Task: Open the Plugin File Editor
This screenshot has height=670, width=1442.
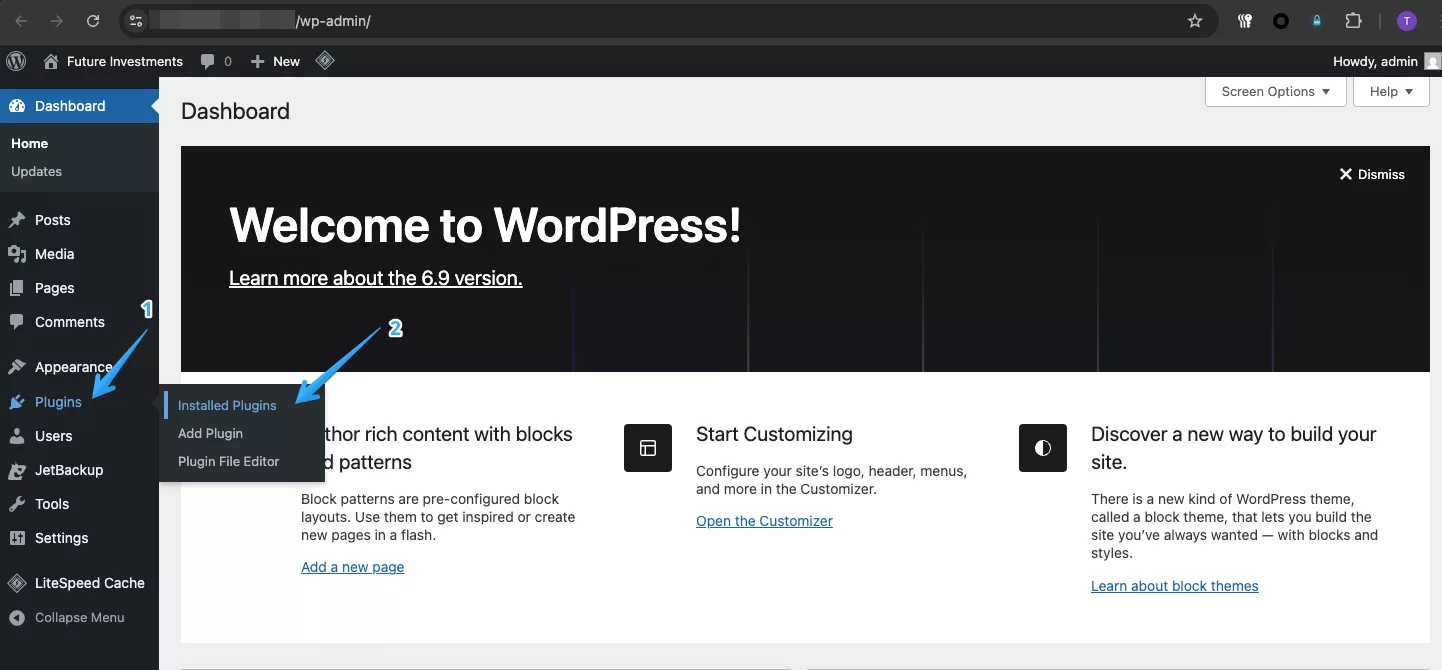Action: [x=228, y=461]
